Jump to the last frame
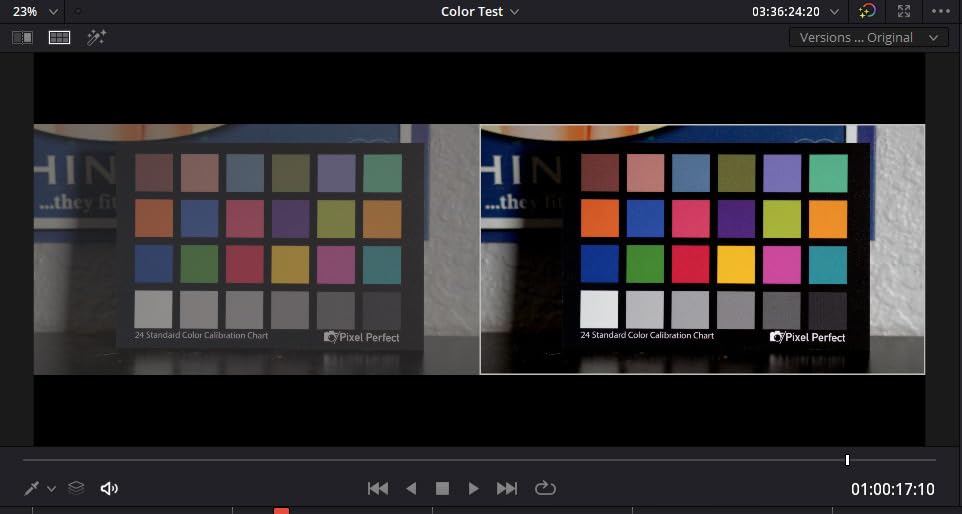Image resolution: width=962 pixels, height=514 pixels. [507, 488]
